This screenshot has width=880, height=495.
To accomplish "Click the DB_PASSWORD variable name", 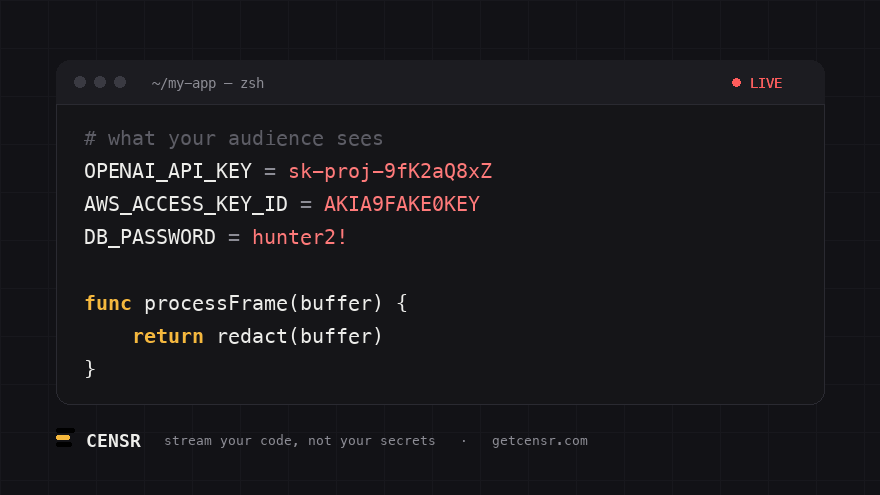I will [150, 237].
